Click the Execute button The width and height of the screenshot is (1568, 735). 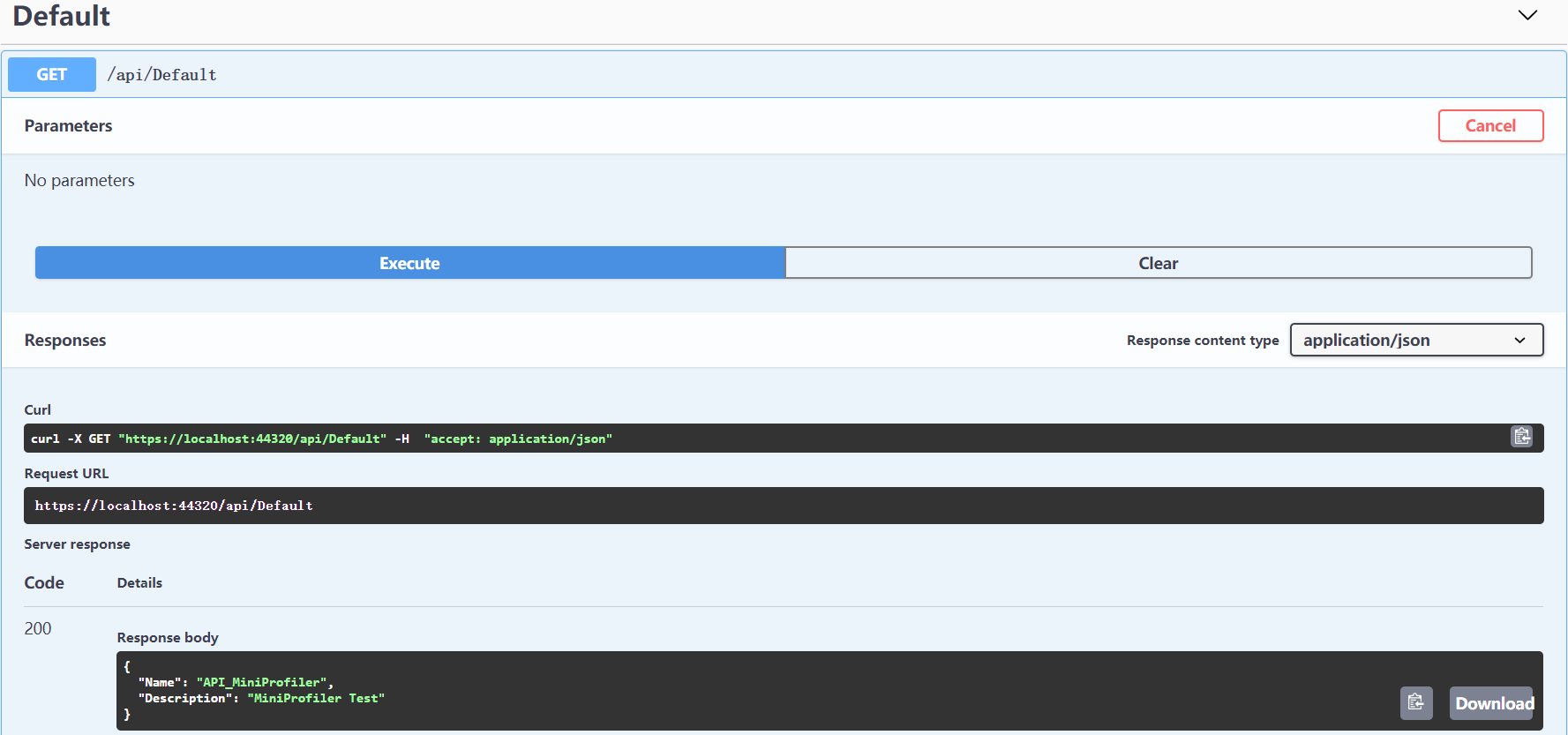[x=409, y=263]
